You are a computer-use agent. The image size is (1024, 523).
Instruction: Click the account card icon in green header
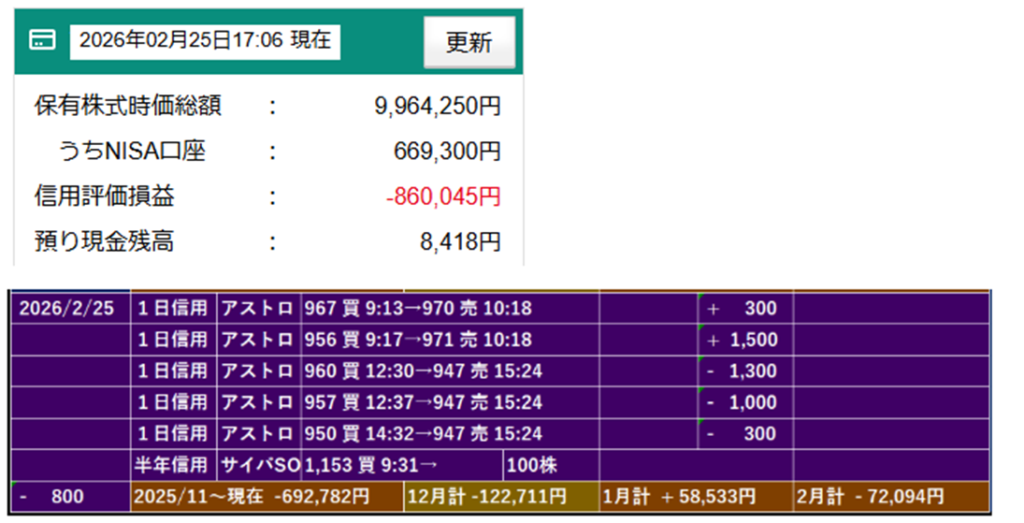click(42, 41)
